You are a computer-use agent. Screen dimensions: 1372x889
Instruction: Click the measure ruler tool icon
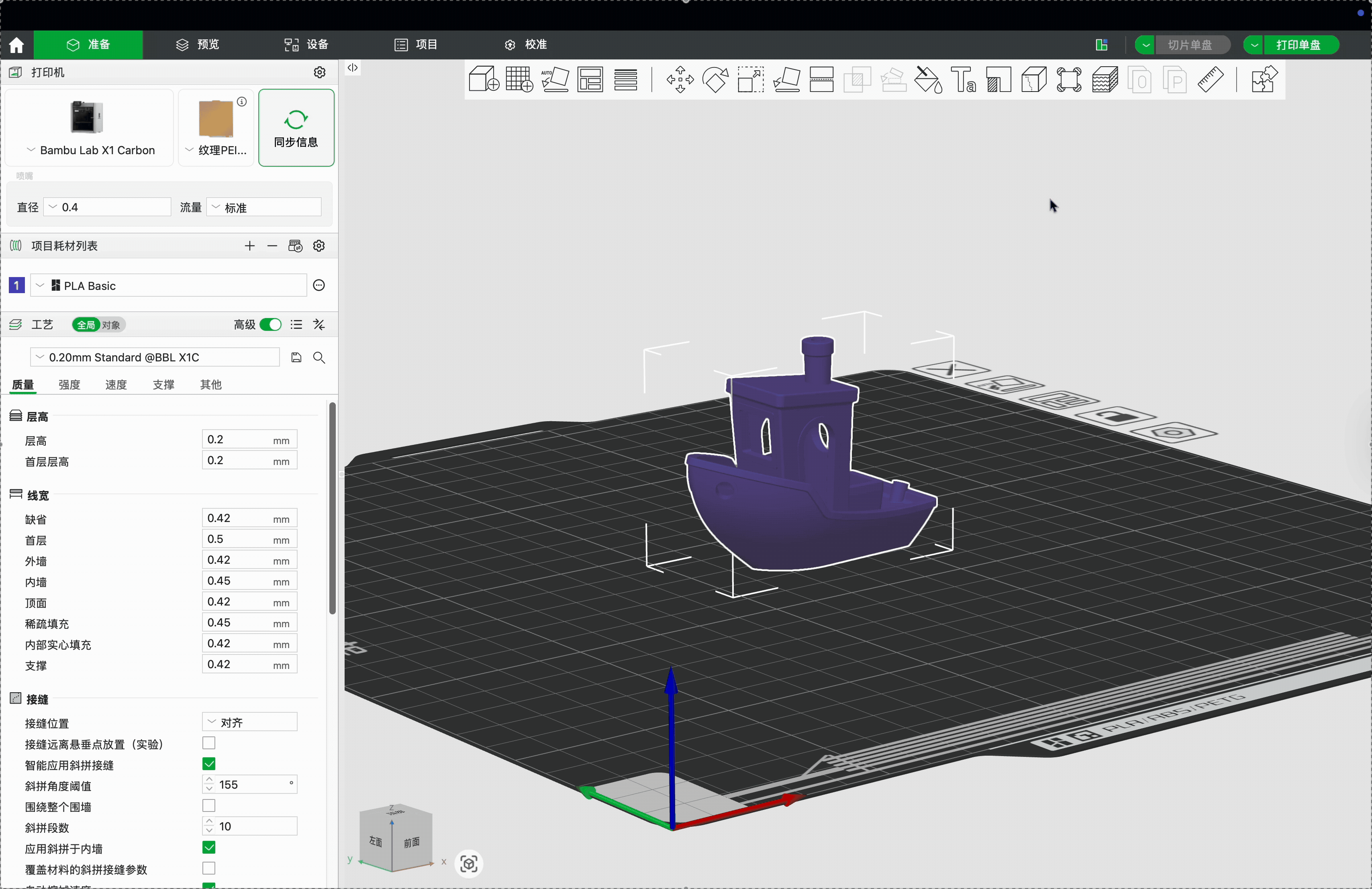point(1210,80)
